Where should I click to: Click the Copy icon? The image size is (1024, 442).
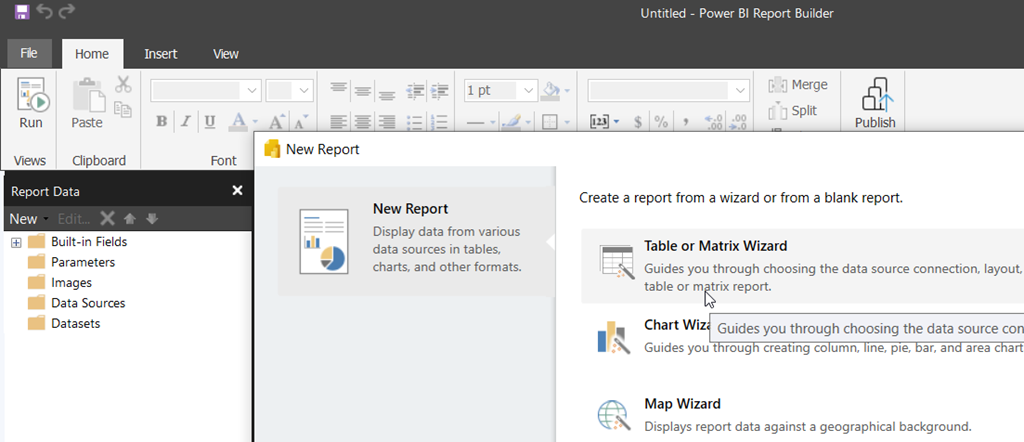[x=123, y=109]
